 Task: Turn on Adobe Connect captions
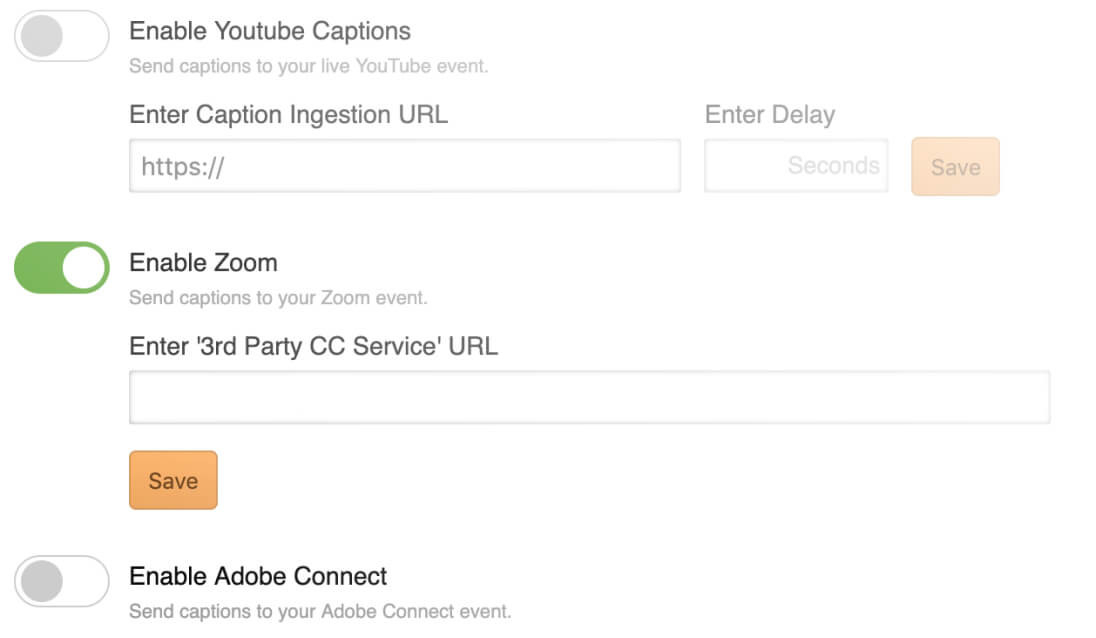click(61, 581)
